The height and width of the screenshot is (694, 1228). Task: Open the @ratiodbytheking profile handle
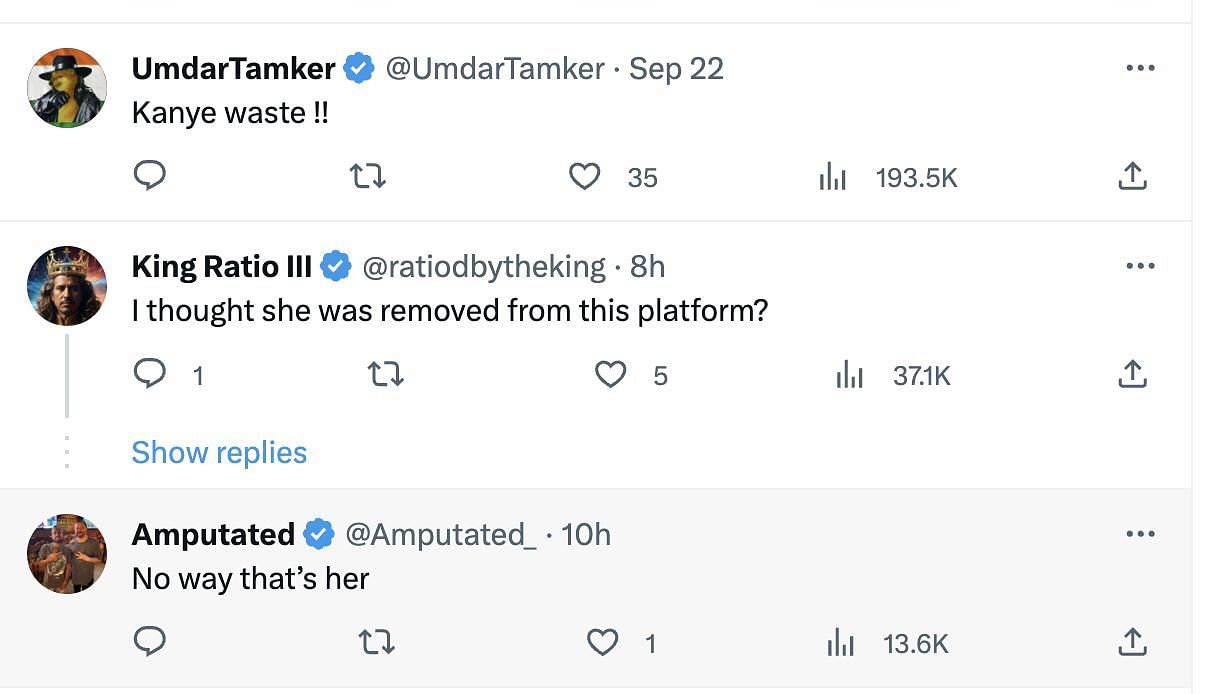click(483, 266)
